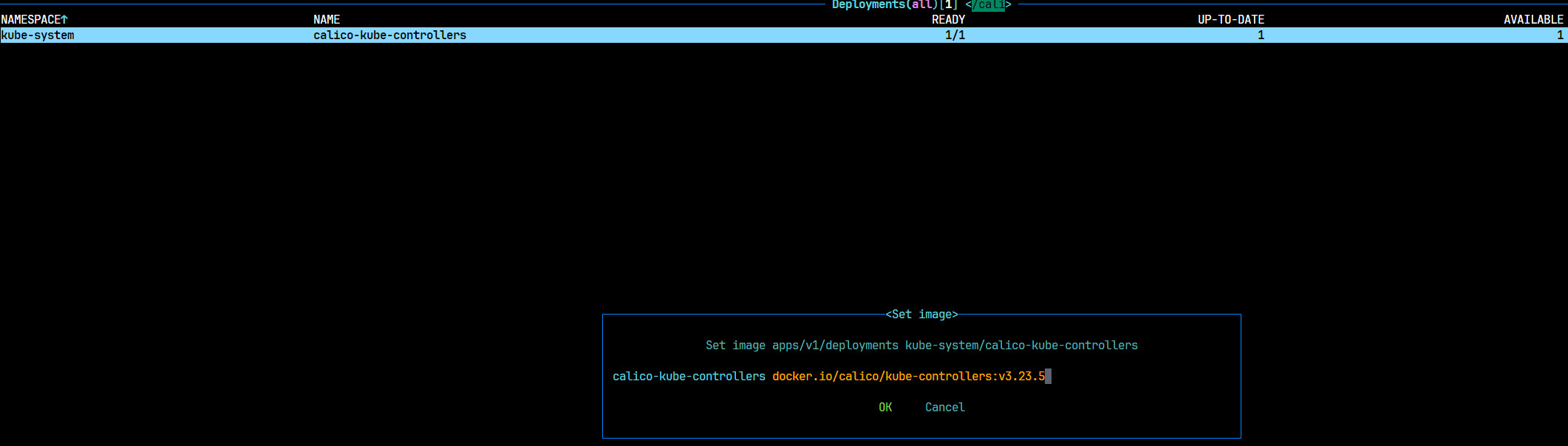The image size is (1568, 446).
Task: Select the kube-system namespace cell
Action: point(38,35)
